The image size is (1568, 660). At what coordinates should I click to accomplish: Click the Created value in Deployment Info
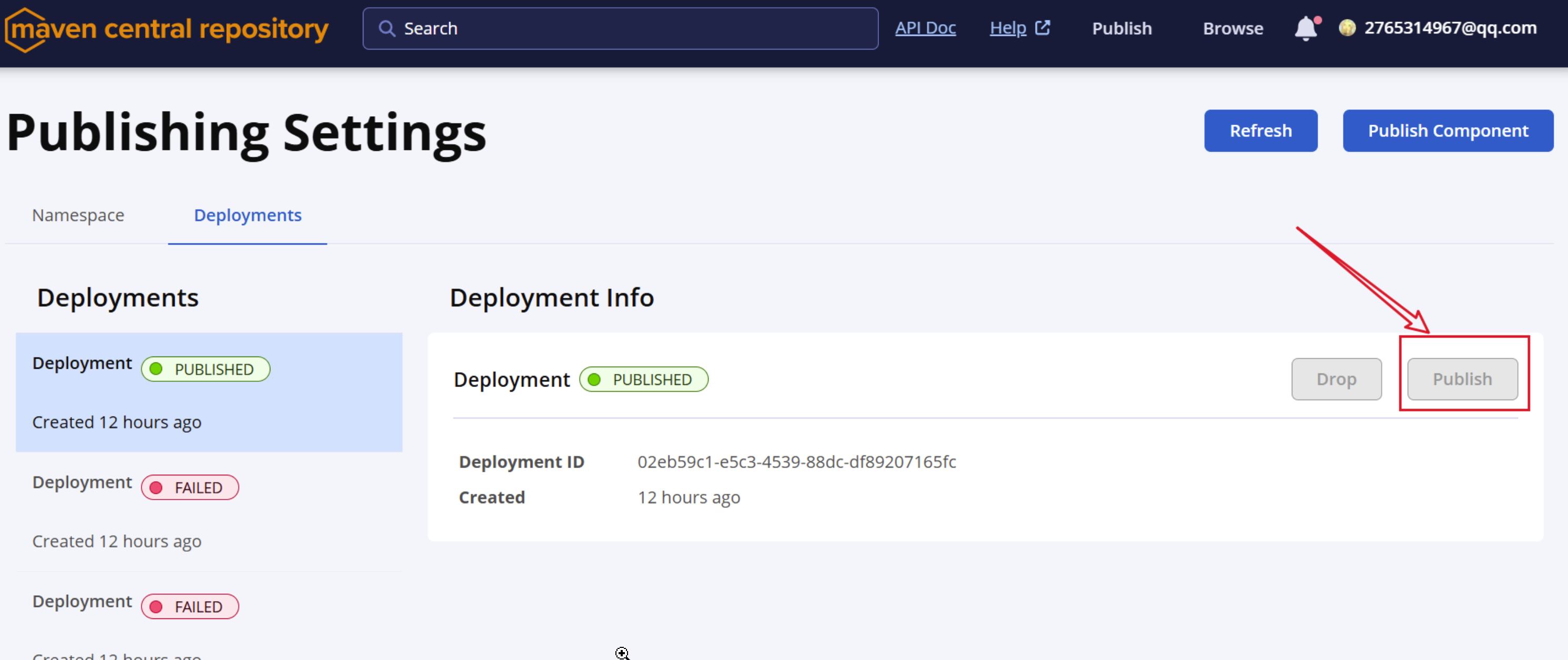tap(689, 498)
